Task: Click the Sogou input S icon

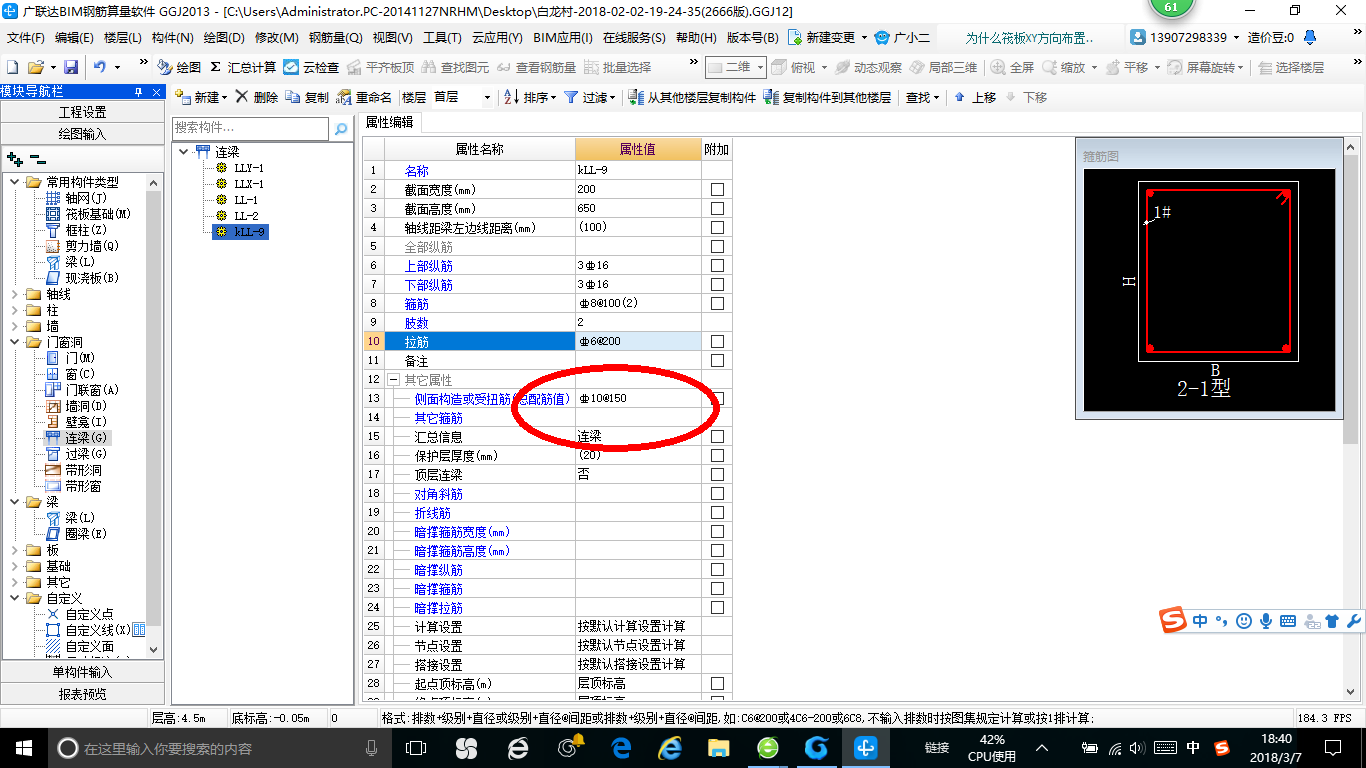Action: [1173, 621]
